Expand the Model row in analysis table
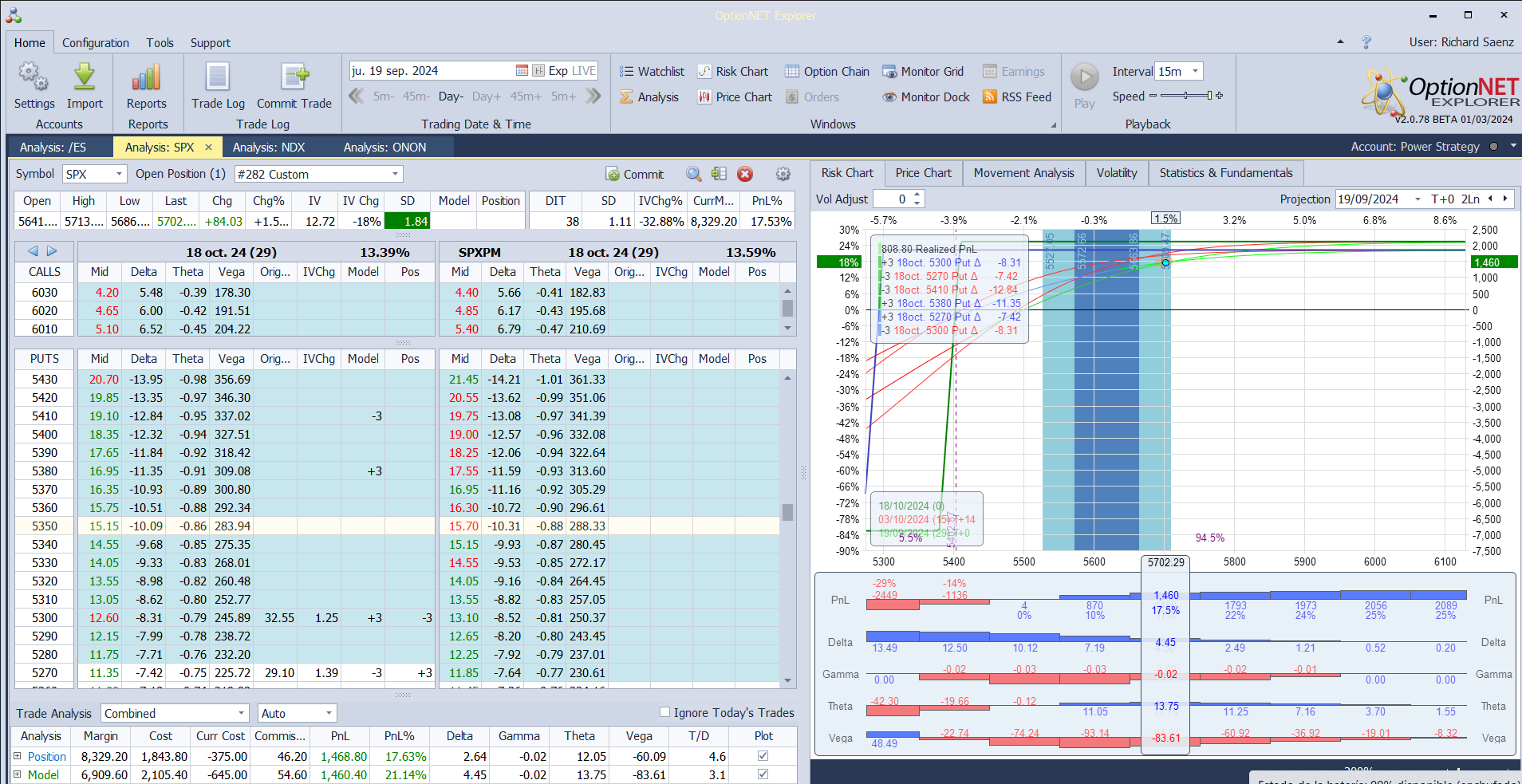 [x=17, y=774]
